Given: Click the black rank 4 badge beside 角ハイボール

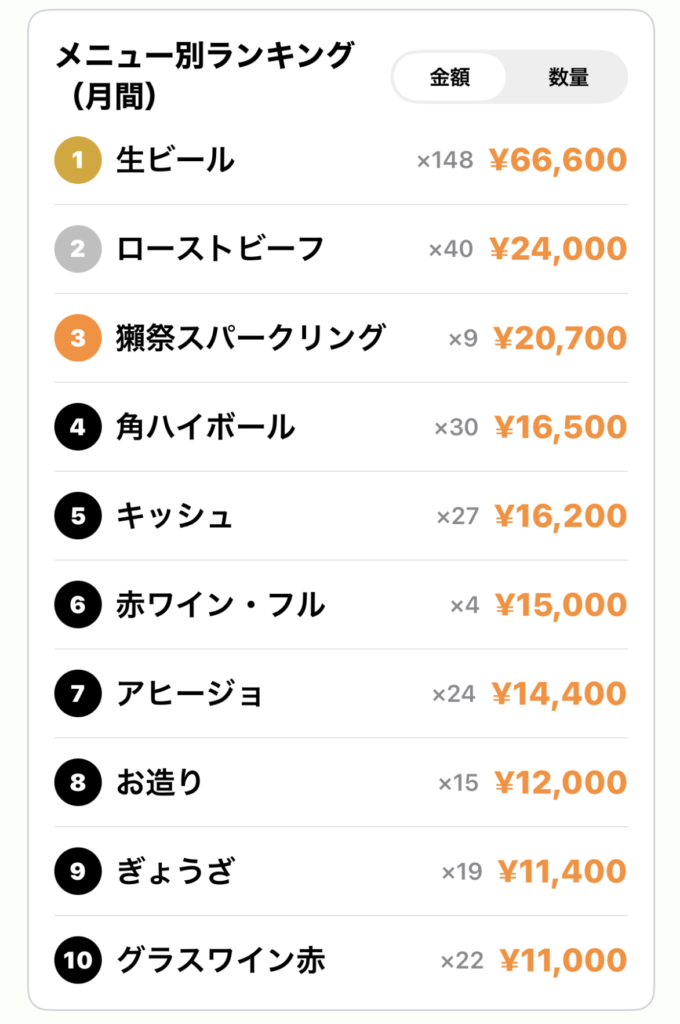Looking at the screenshot, I should [77, 427].
